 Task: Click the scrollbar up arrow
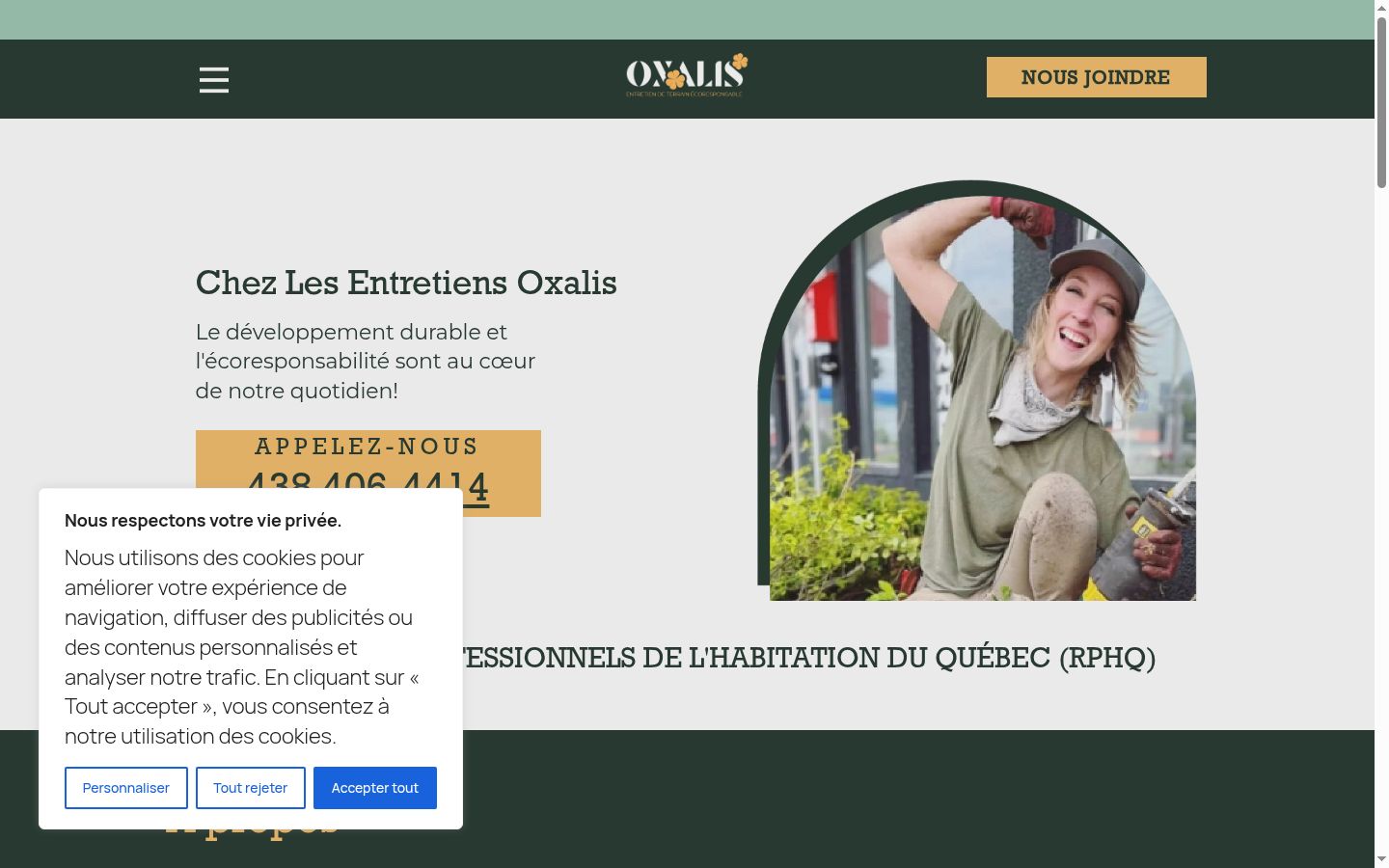(1381, 7)
